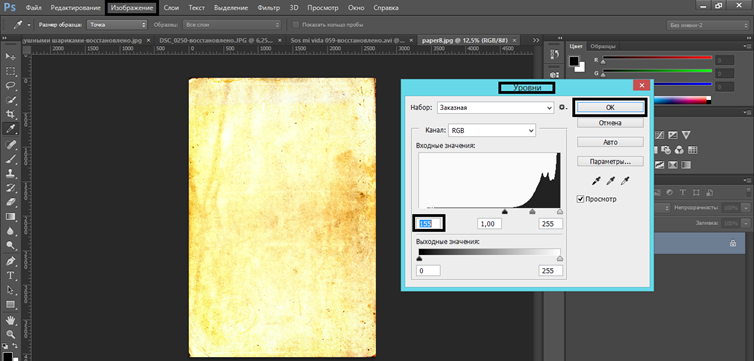
Task: Expand the Канал RGB dropdown
Action: 491,130
